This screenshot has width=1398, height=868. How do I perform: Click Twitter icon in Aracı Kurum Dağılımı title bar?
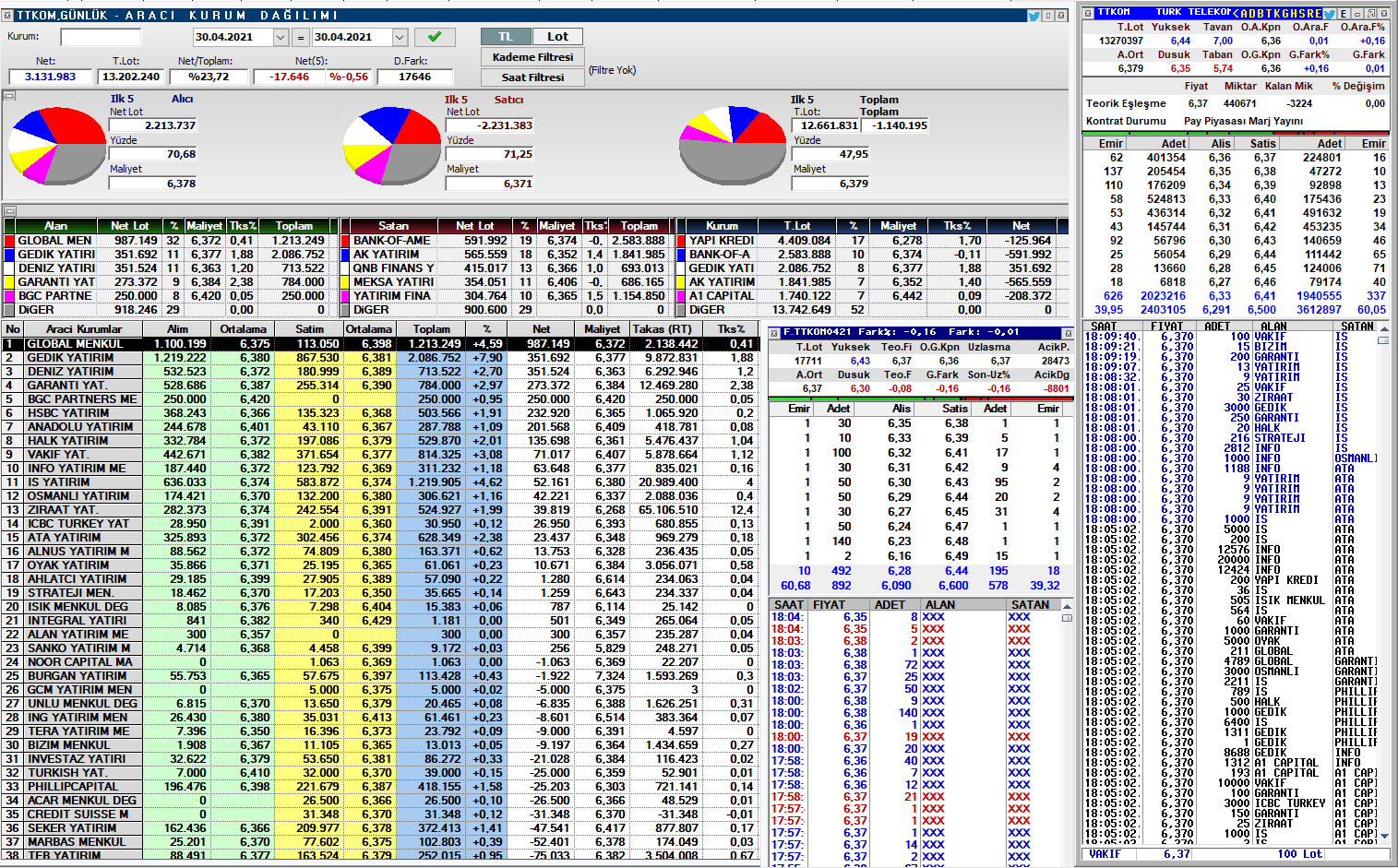1034,16
